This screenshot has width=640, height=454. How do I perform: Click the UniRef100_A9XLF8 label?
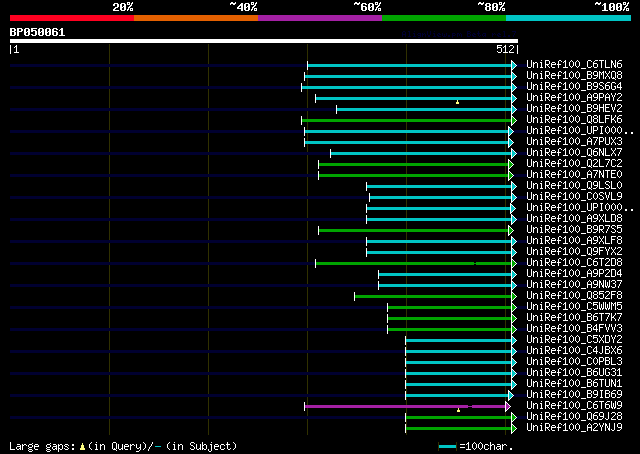574,241
